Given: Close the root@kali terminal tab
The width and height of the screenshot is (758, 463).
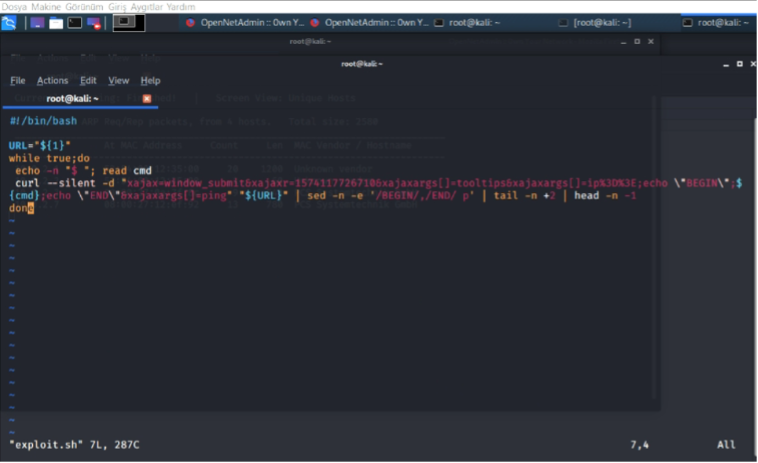Looking at the screenshot, I should point(147,99).
